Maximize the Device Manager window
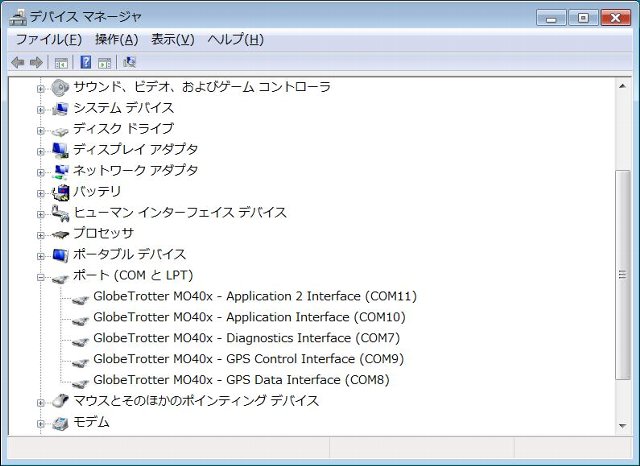 click(x=583, y=18)
